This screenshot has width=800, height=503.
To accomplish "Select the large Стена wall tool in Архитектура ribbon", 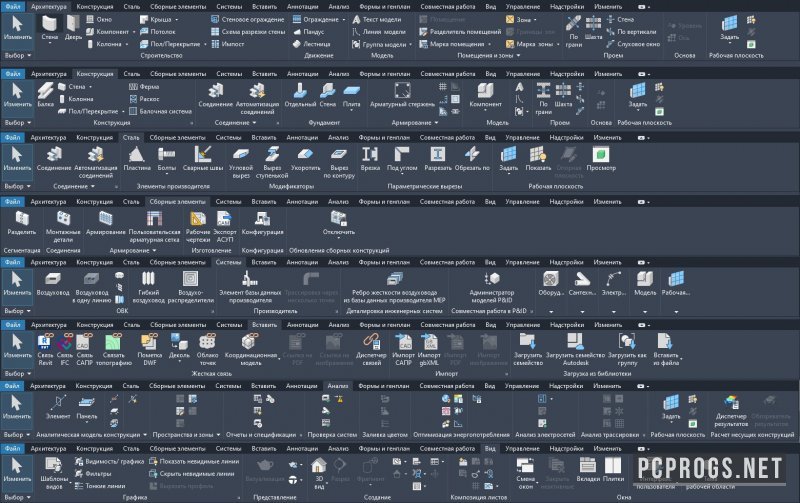I will (x=49, y=28).
